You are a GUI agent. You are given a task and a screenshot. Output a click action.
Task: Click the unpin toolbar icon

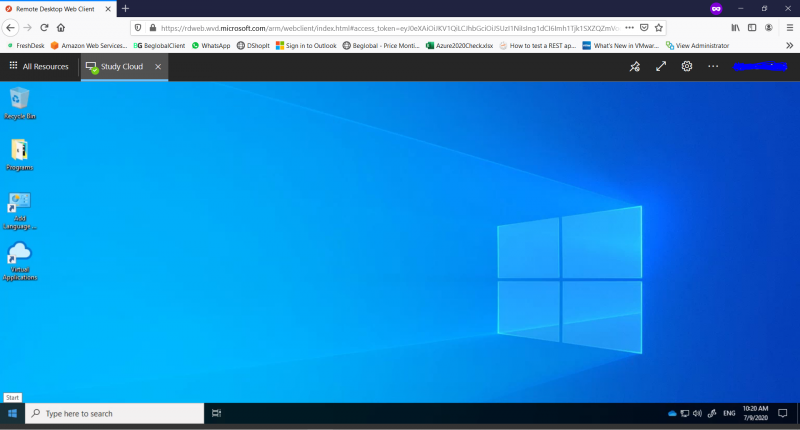[x=635, y=67]
